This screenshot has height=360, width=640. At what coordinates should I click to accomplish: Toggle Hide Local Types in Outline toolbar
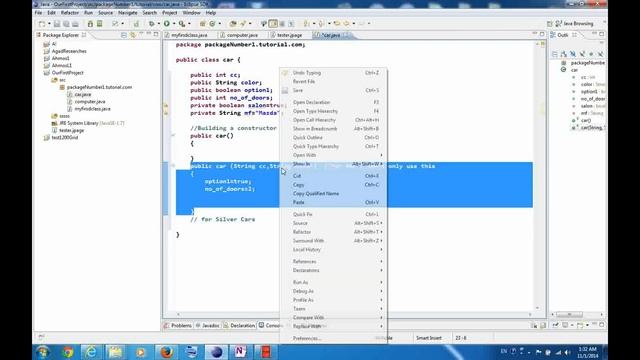(600, 54)
